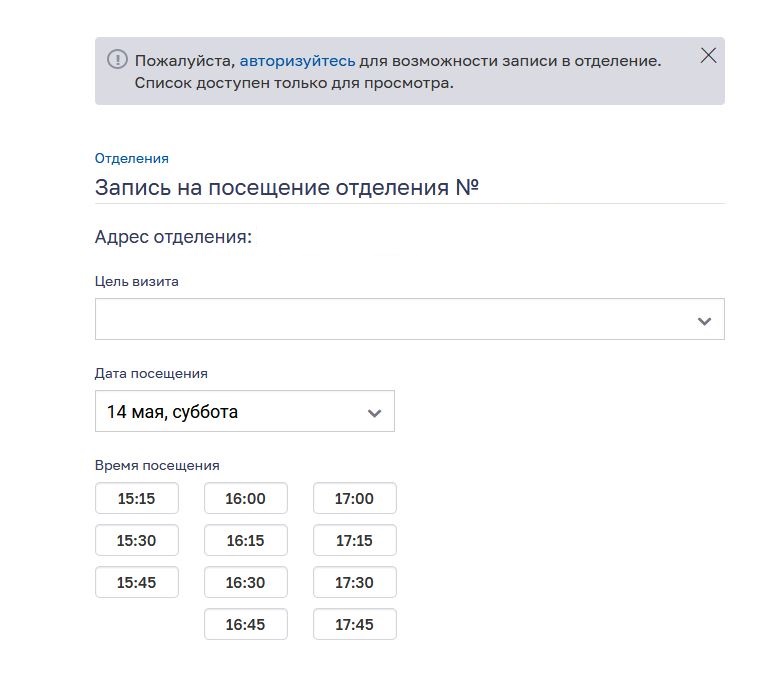Choose the 15:15 time slot
This screenshot has width=782, height=678.
pyautogui.click(x=137, y=498)
